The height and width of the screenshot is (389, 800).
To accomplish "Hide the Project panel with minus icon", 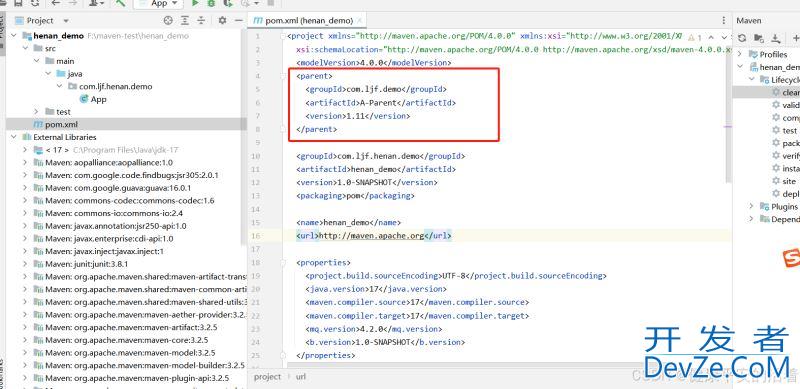I will coord(238,20).
